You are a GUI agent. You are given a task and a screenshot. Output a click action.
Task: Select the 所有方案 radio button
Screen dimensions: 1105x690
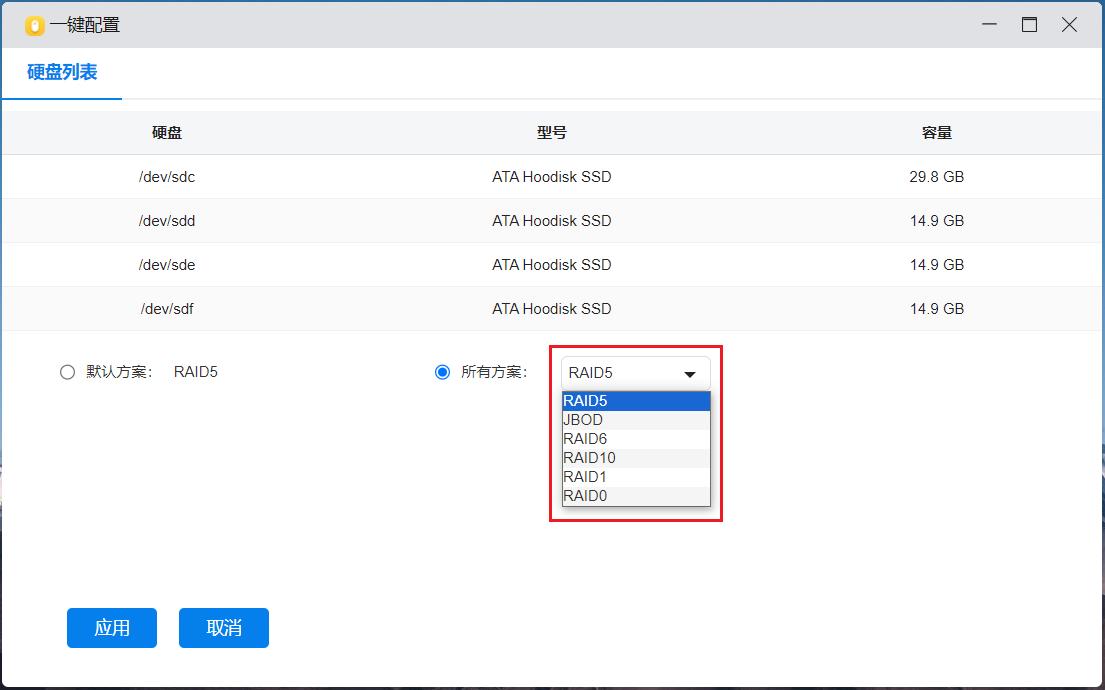click(x=442, y=372)
